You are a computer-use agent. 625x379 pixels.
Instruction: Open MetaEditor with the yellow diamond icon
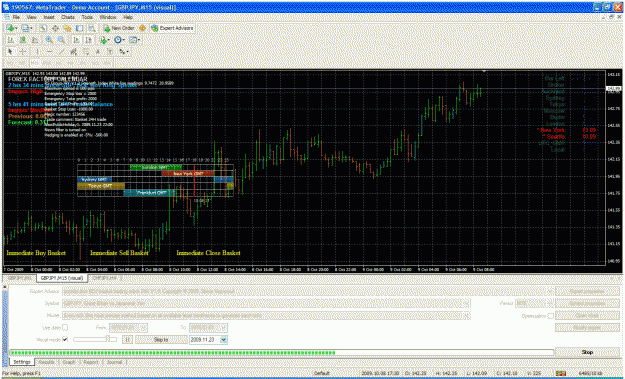click(x=142, y=28)
